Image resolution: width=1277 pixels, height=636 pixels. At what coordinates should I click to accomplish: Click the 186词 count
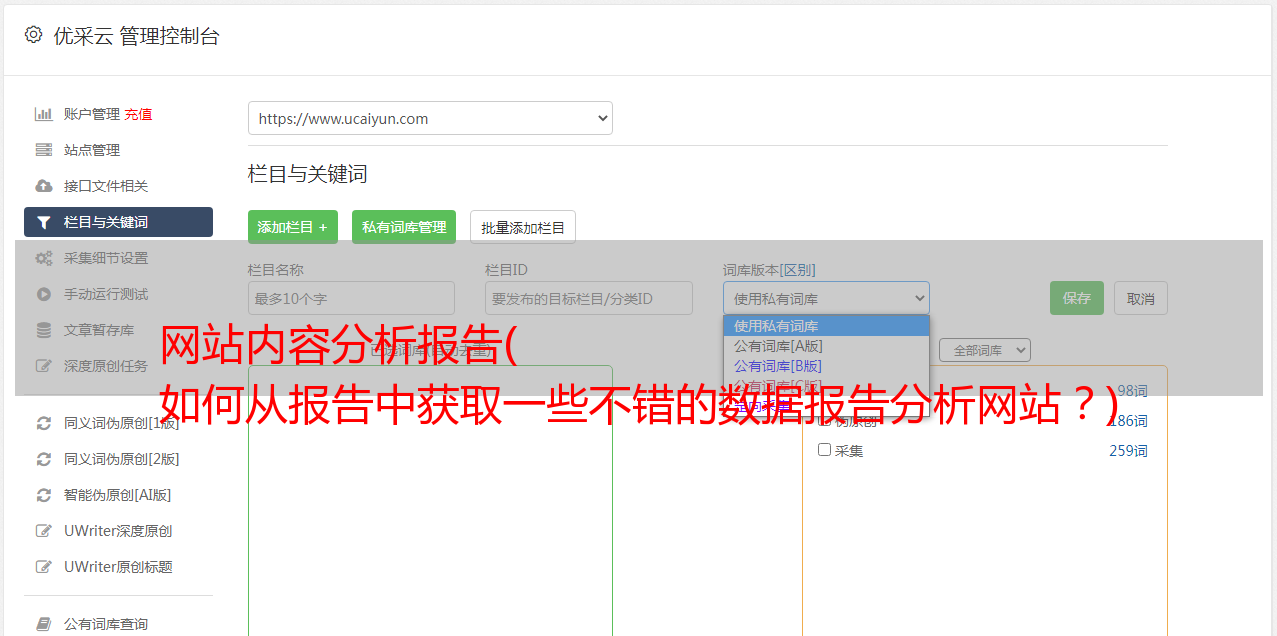pos(1128,421)
